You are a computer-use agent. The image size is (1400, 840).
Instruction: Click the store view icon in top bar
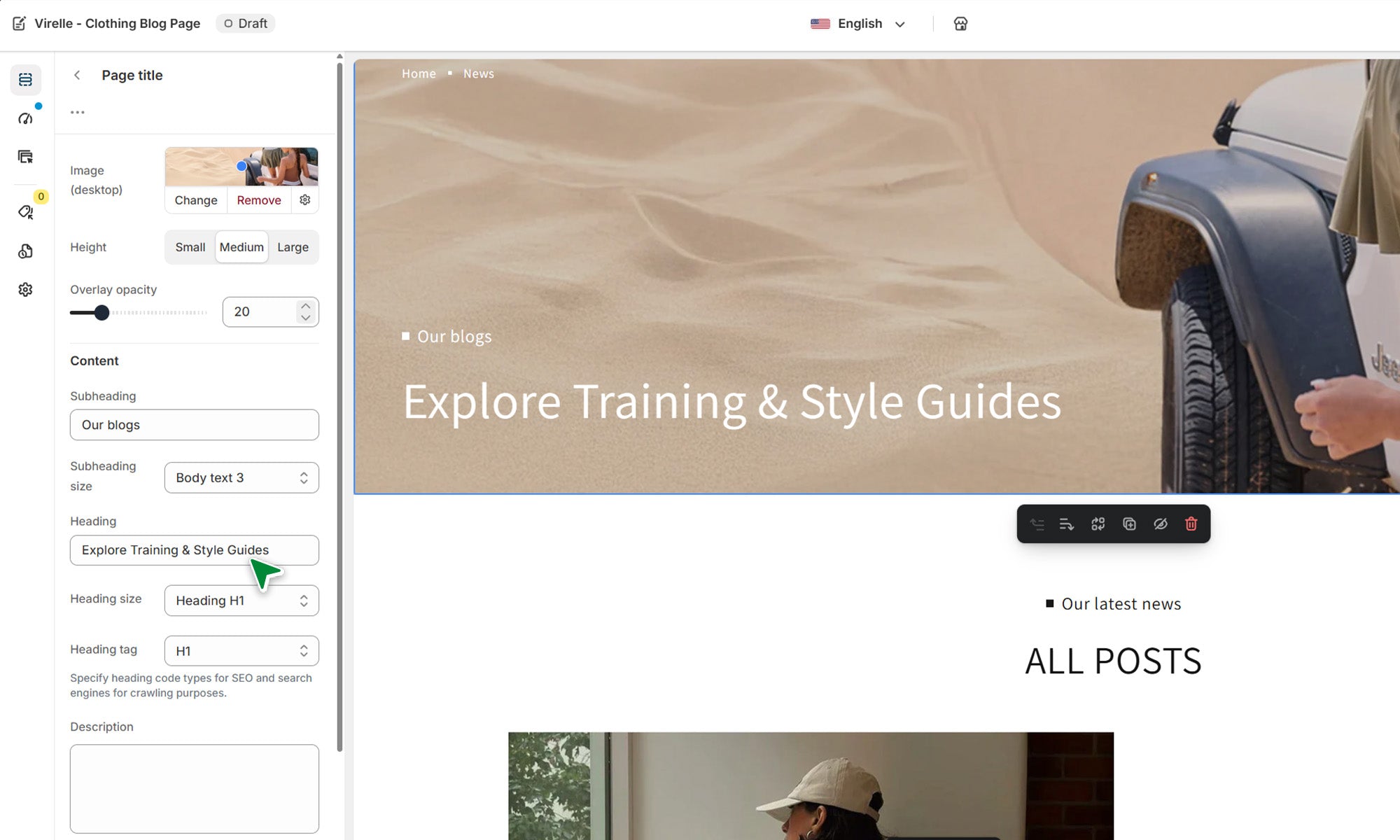[x=960, y=24]
